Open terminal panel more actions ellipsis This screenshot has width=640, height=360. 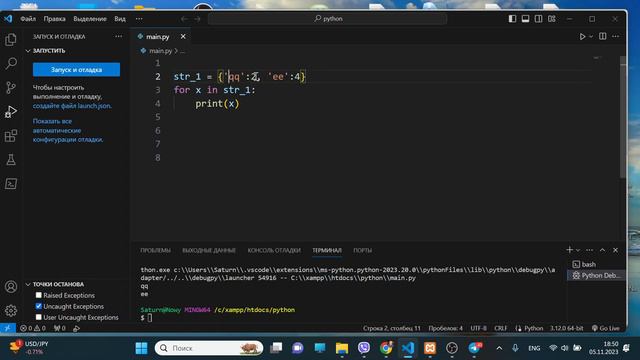pos(589,250)
